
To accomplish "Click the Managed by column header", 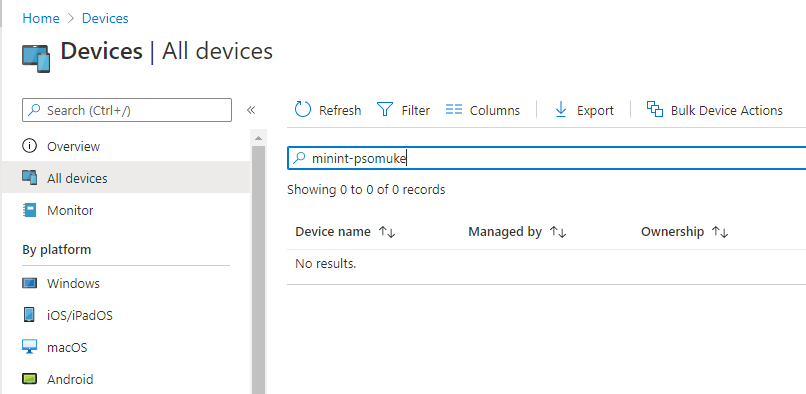I will coord(505,232).
